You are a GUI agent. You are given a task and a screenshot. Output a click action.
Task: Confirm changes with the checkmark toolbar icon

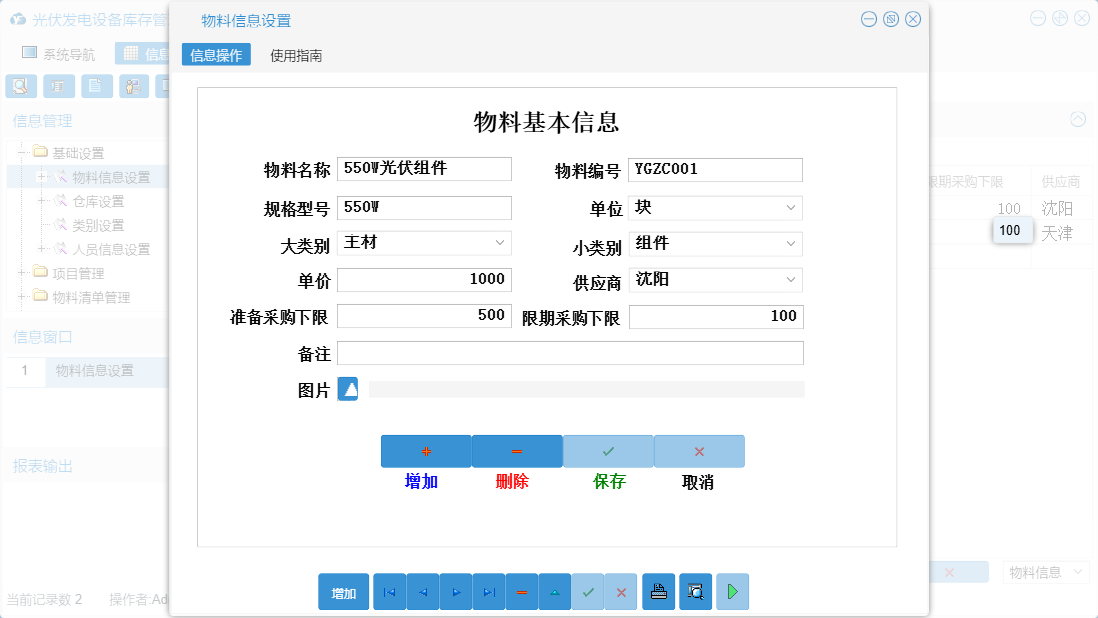click(x=588, y=591)
